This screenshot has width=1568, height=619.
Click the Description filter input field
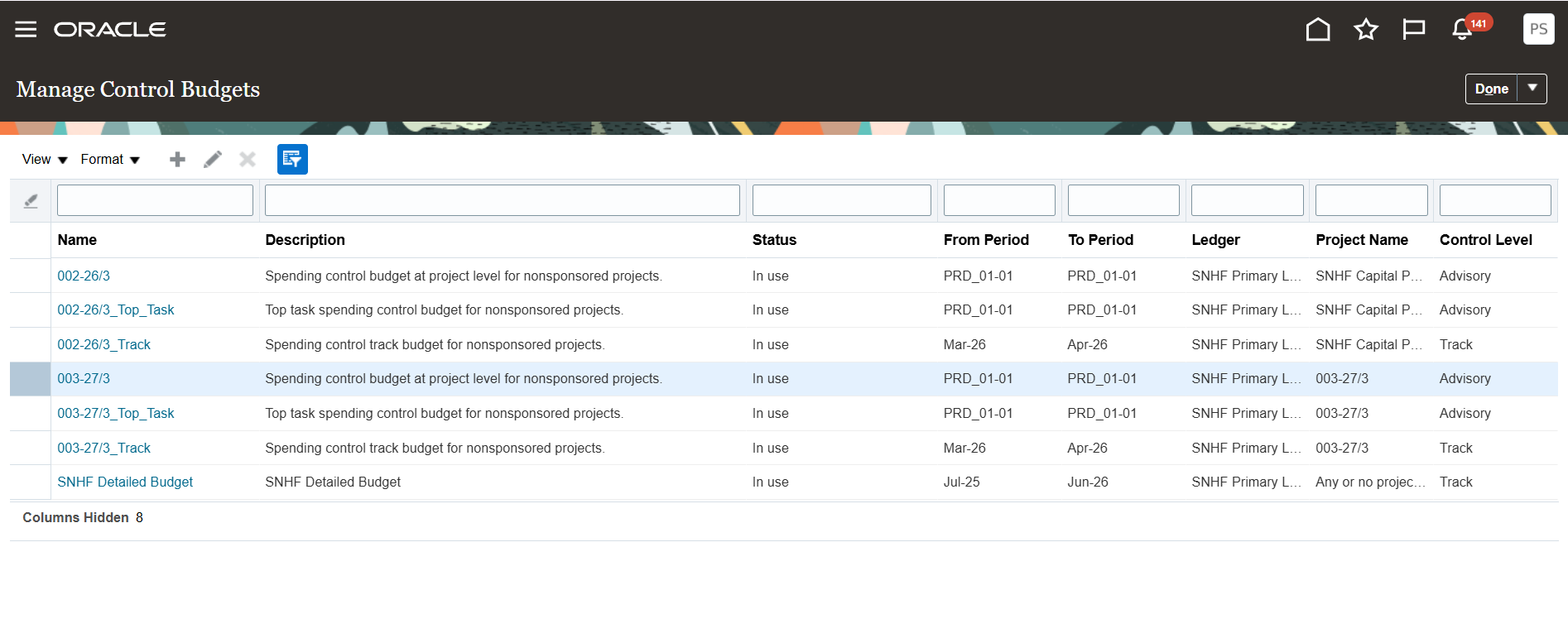503,200
